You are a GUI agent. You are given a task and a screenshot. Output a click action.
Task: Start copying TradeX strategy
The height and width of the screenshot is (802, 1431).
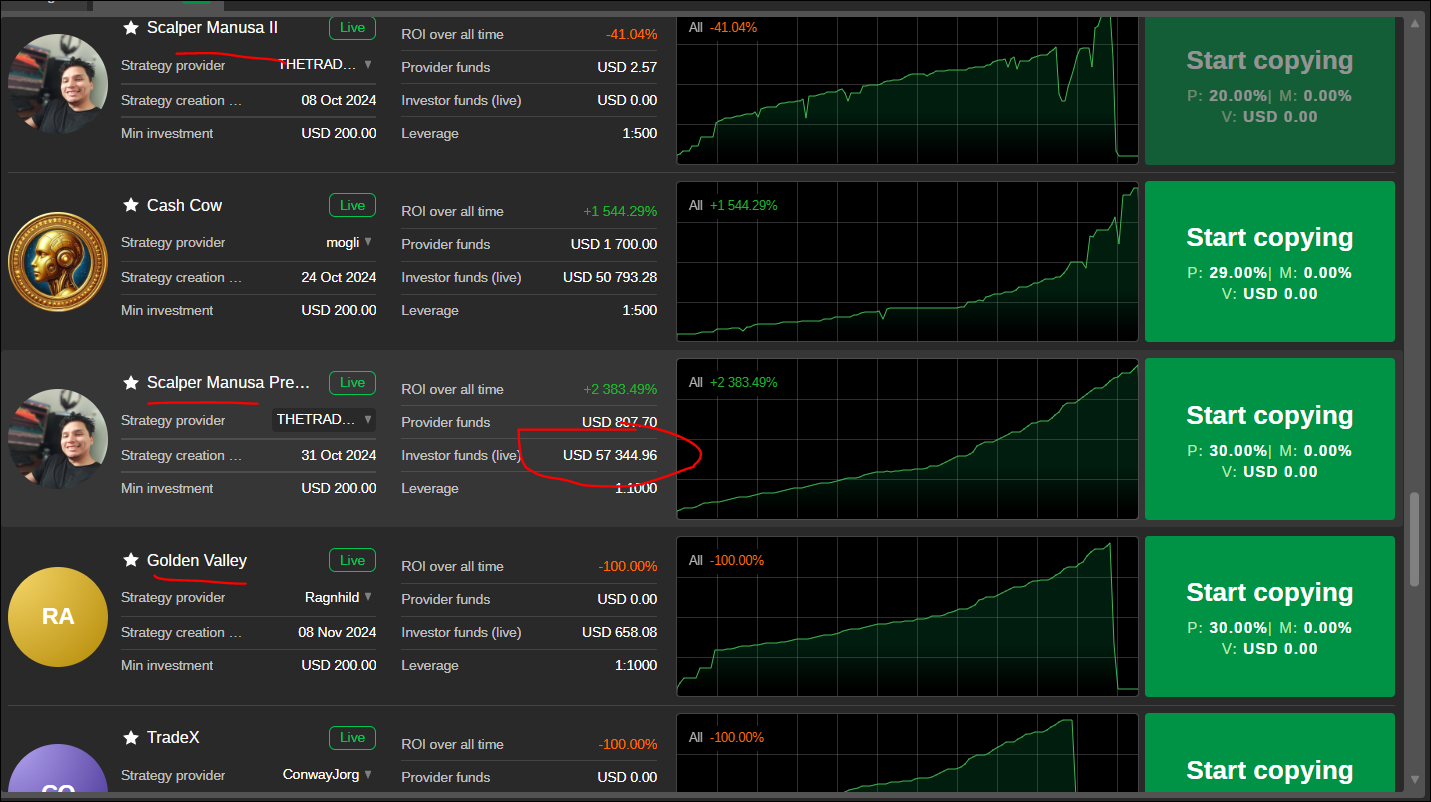click(x=1269, y=753)
